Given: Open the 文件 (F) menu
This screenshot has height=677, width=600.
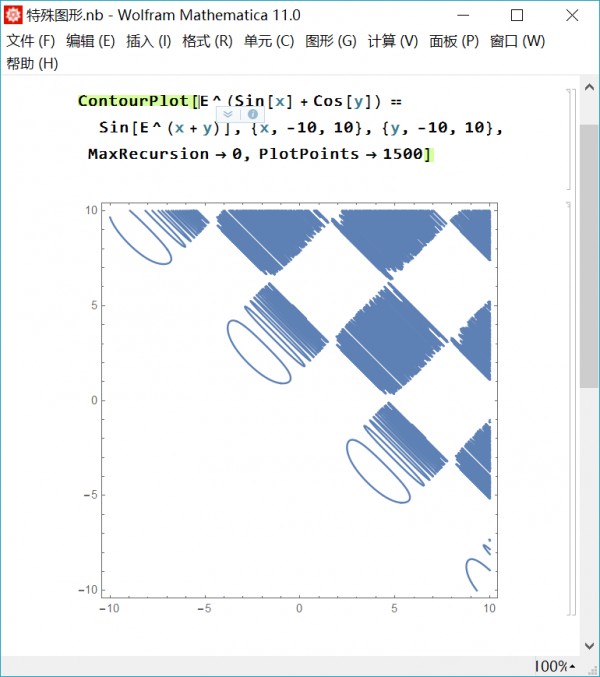Looking at the screenshot, I should pos(31,41).
